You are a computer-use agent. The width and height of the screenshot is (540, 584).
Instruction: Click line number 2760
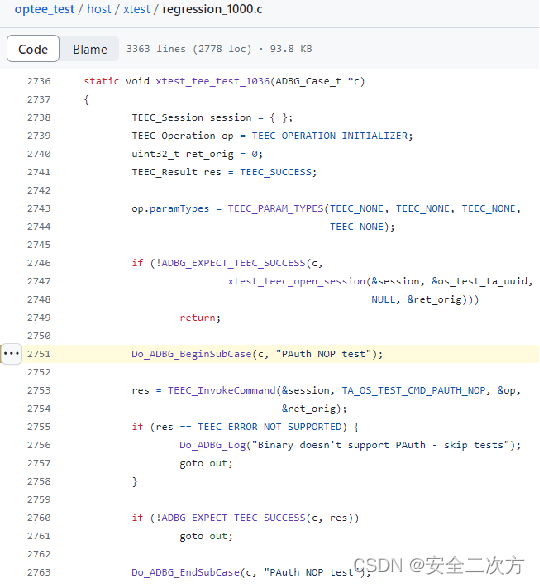pos(39,518)
